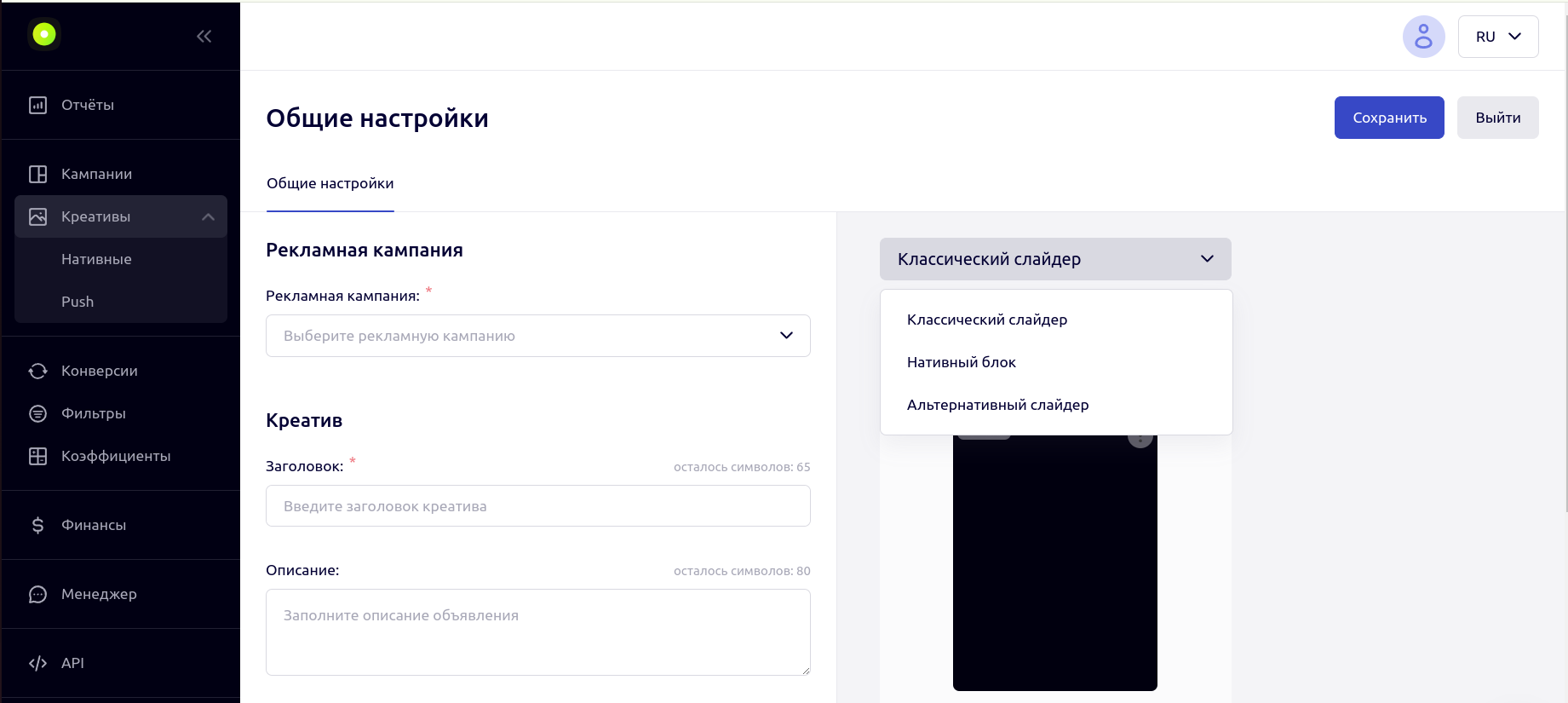
Task: Click the Менеджер chat bubble icon
Action: click(x=37, y=594)
